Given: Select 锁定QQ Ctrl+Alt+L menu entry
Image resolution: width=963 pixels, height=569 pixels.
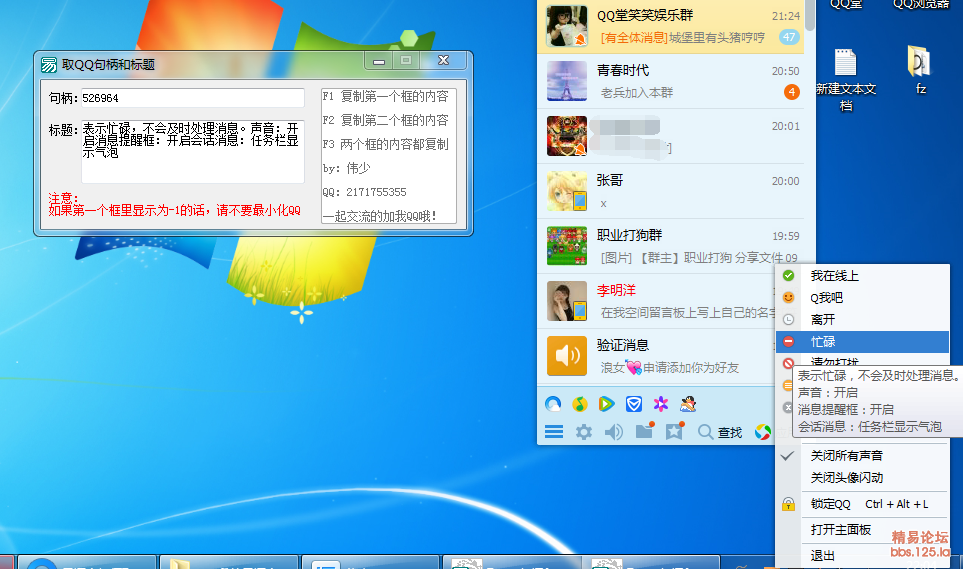Looking at the screenshot, I should click(862, 504).
